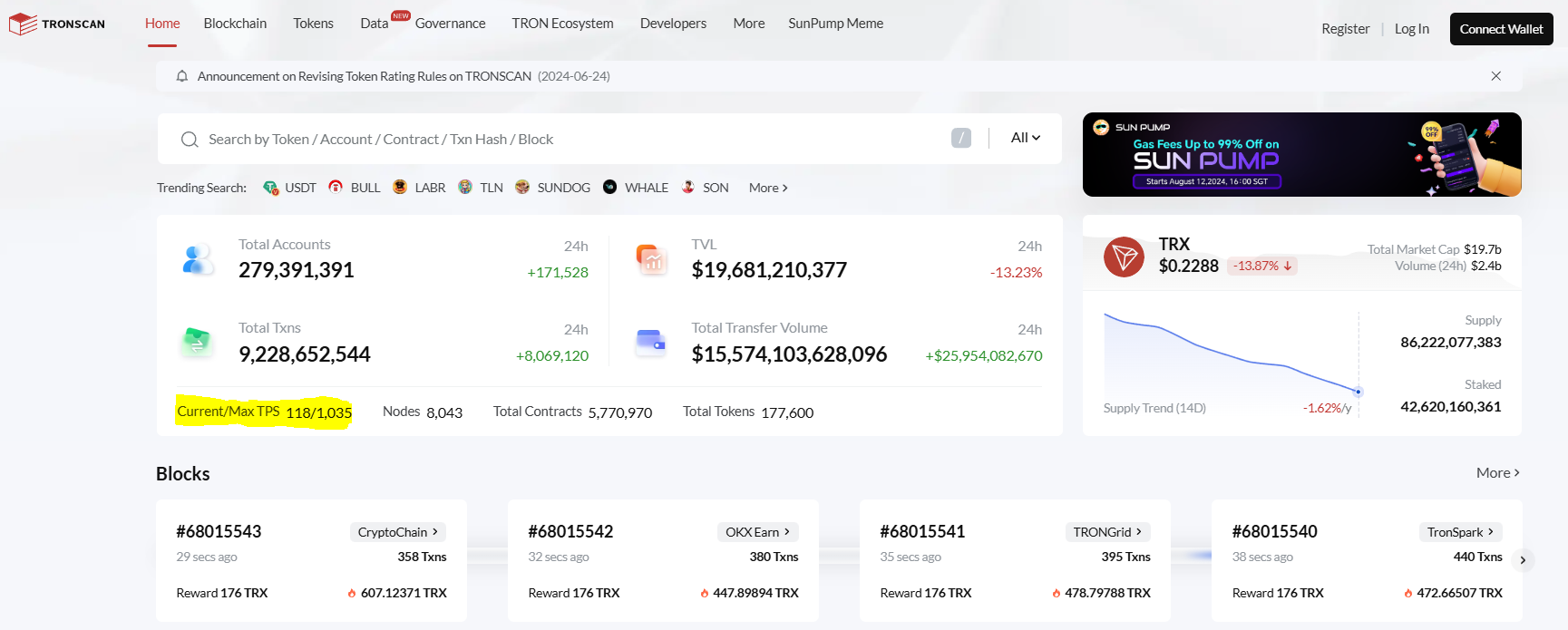
Task: Click the Log In link
Action: [x=1411, y=29]
